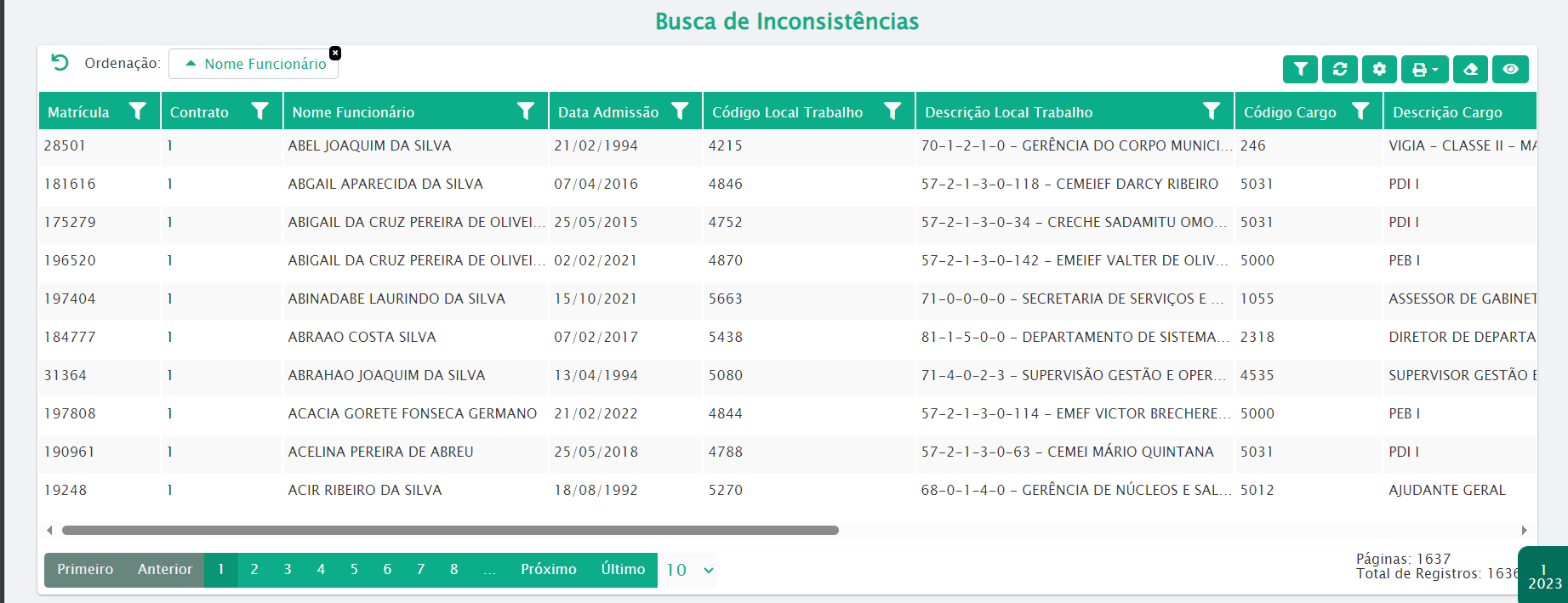Click the horizontal scrollbar below the table
Image resolution: width=1568 pixels, height=603 pixels.
tap(450, 530)
